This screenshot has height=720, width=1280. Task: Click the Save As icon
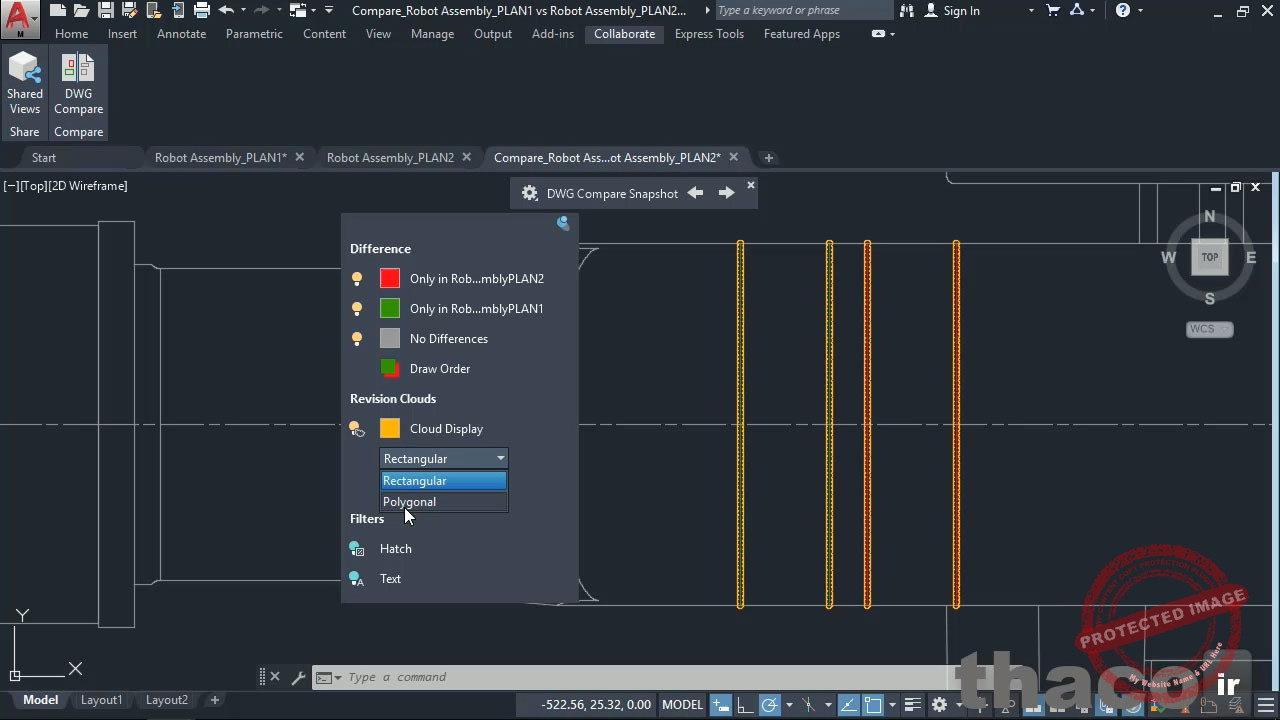pyautogui.click(x=129, y=10)
